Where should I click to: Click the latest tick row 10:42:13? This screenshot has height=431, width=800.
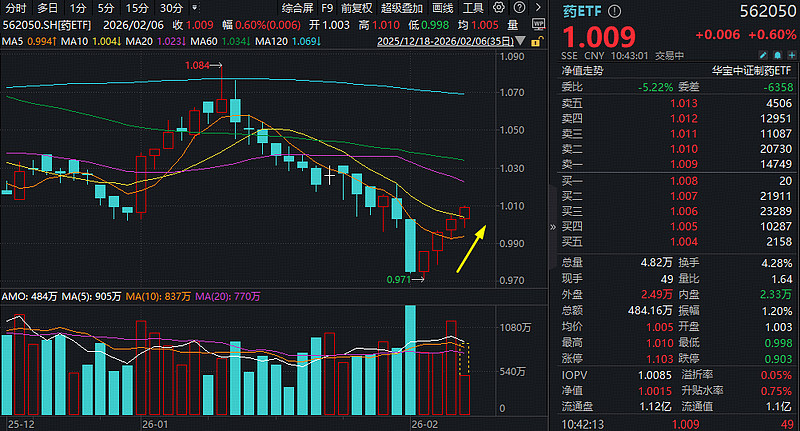[x=678, y=424]
